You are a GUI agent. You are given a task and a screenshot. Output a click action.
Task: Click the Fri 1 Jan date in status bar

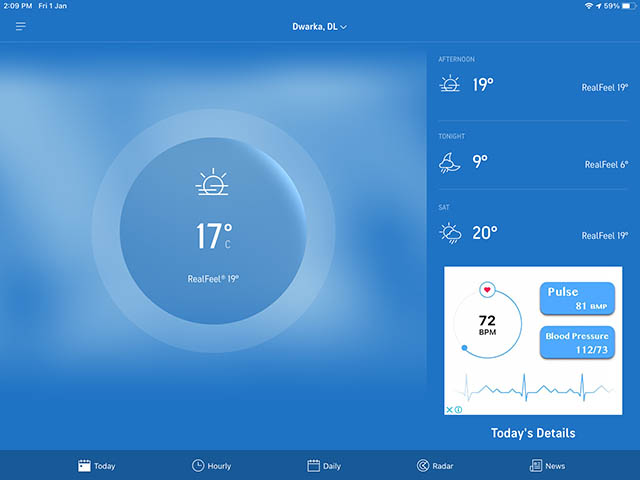[53, 6]
